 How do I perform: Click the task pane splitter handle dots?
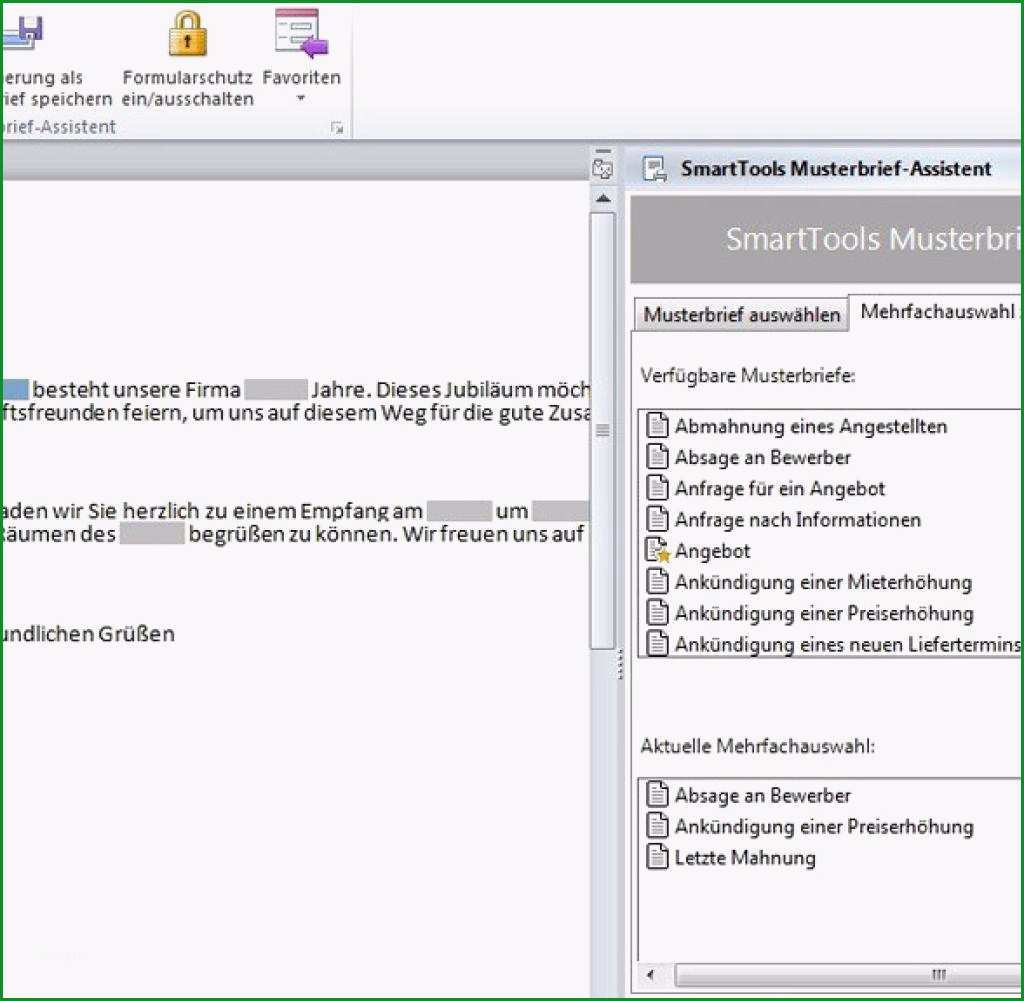click(x=620, y=664)
